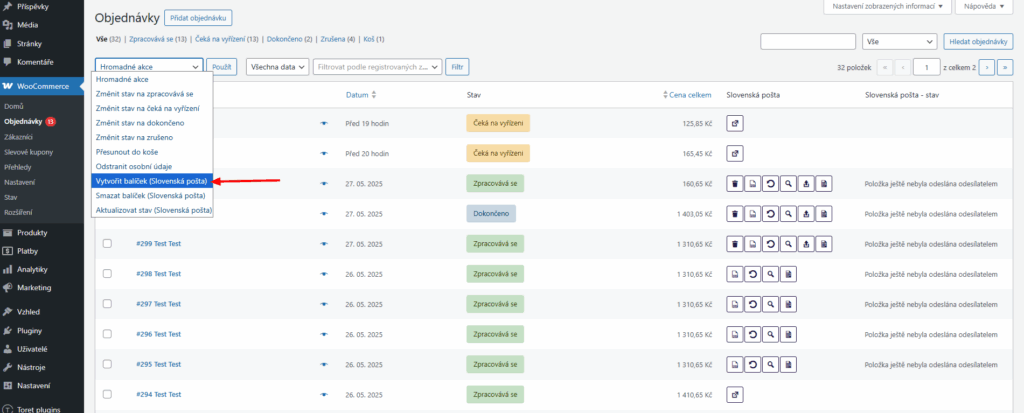Screen dimensions: 1024x413
Task: Click the magnifier icon in order #295 row
Action: pos(771,365)
